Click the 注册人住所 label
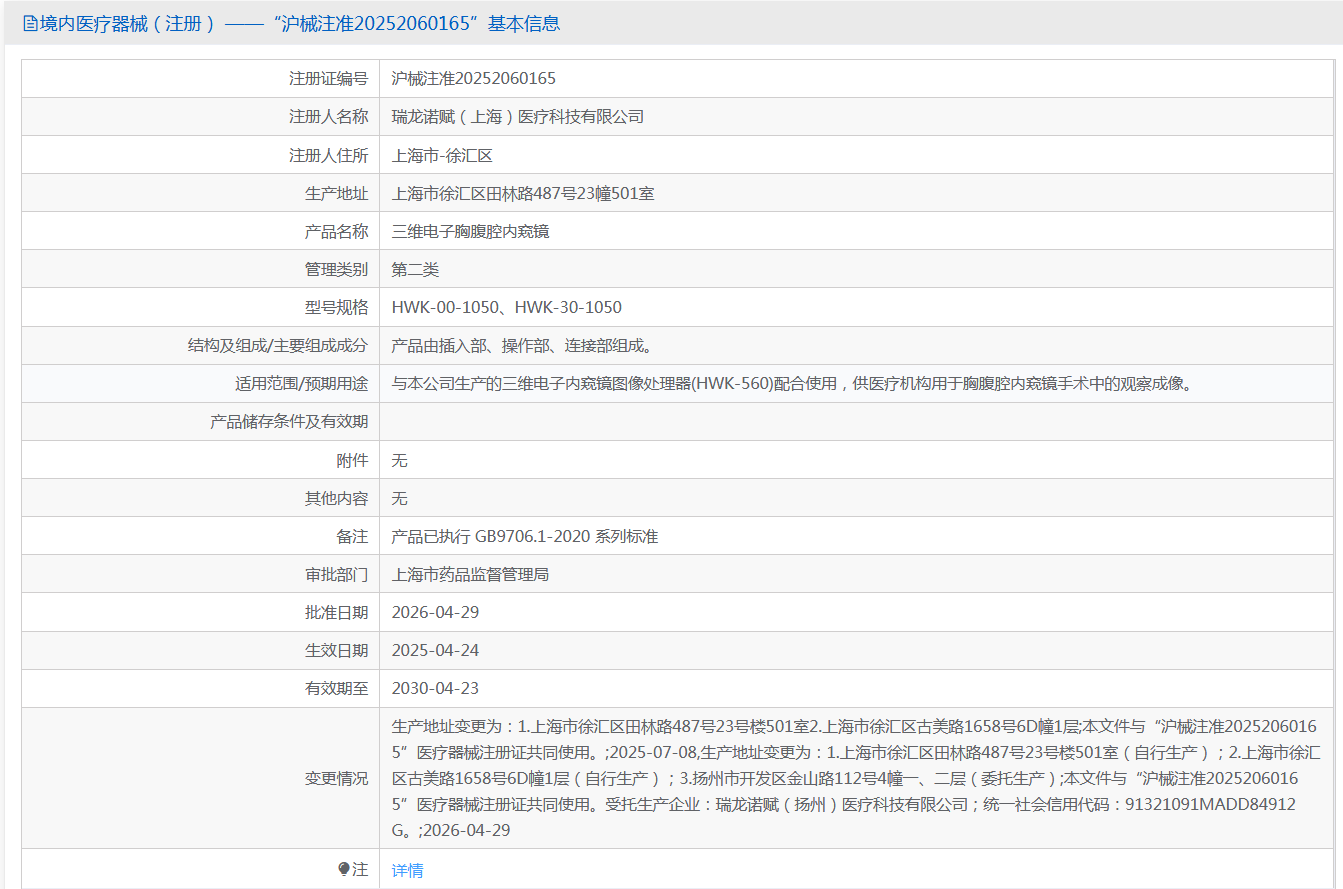The width and height of the screenshot is (1343, 889). click(x=329, y=155)
